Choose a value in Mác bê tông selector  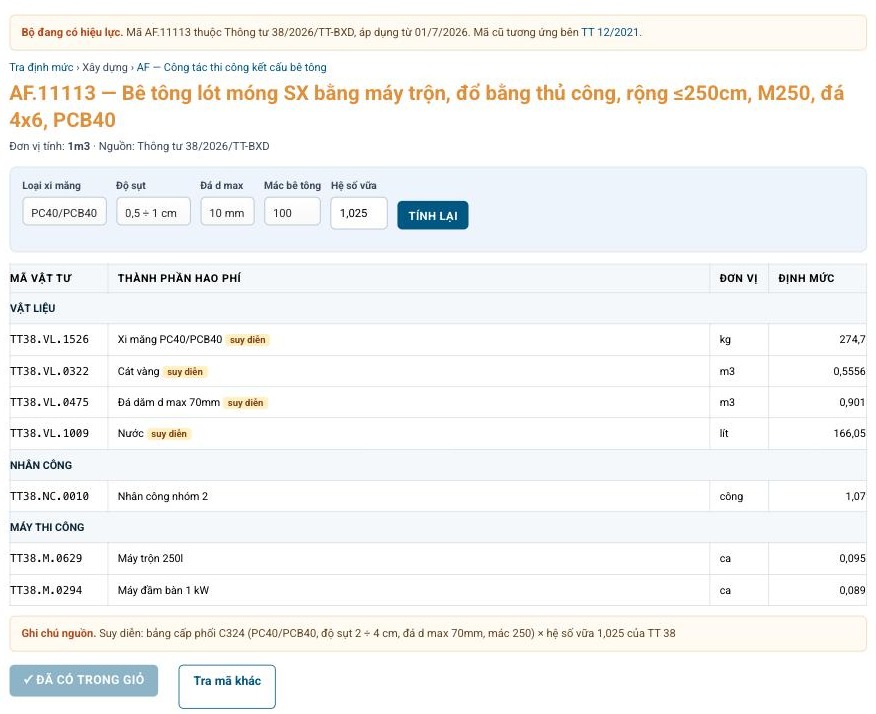pos(292,213)
